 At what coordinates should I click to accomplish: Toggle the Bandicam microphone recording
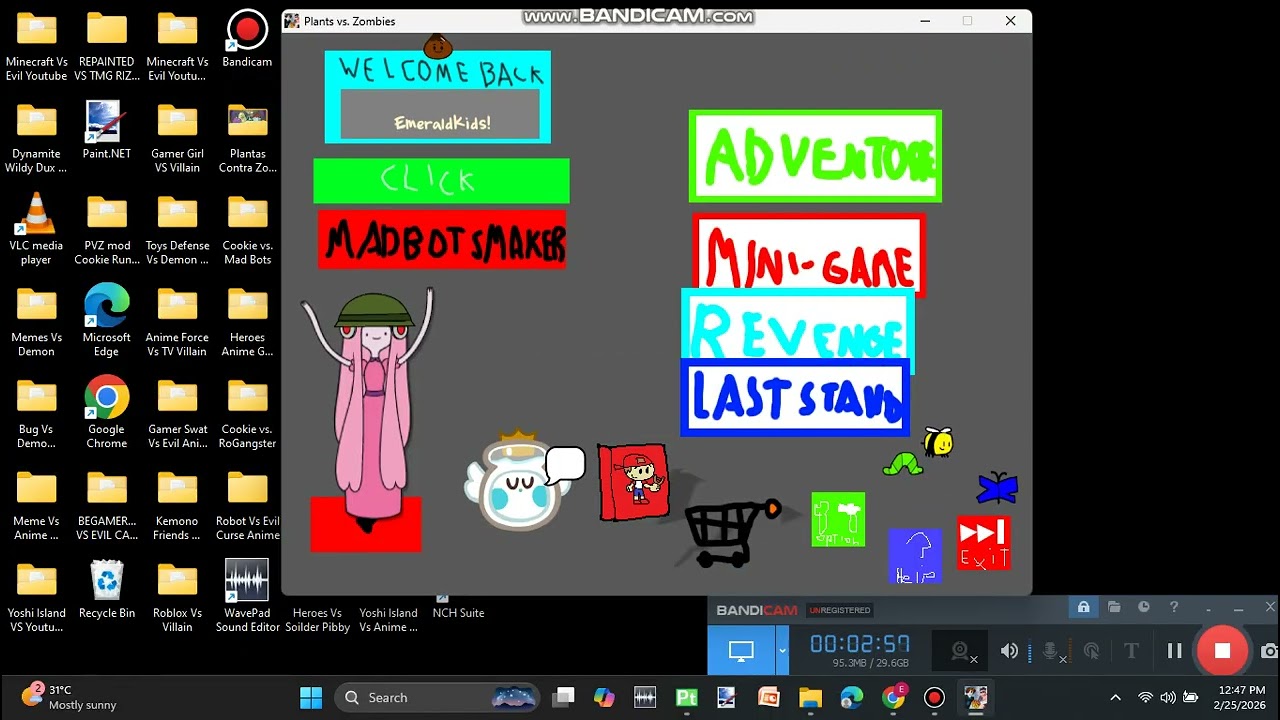[x=1052, y=652]
